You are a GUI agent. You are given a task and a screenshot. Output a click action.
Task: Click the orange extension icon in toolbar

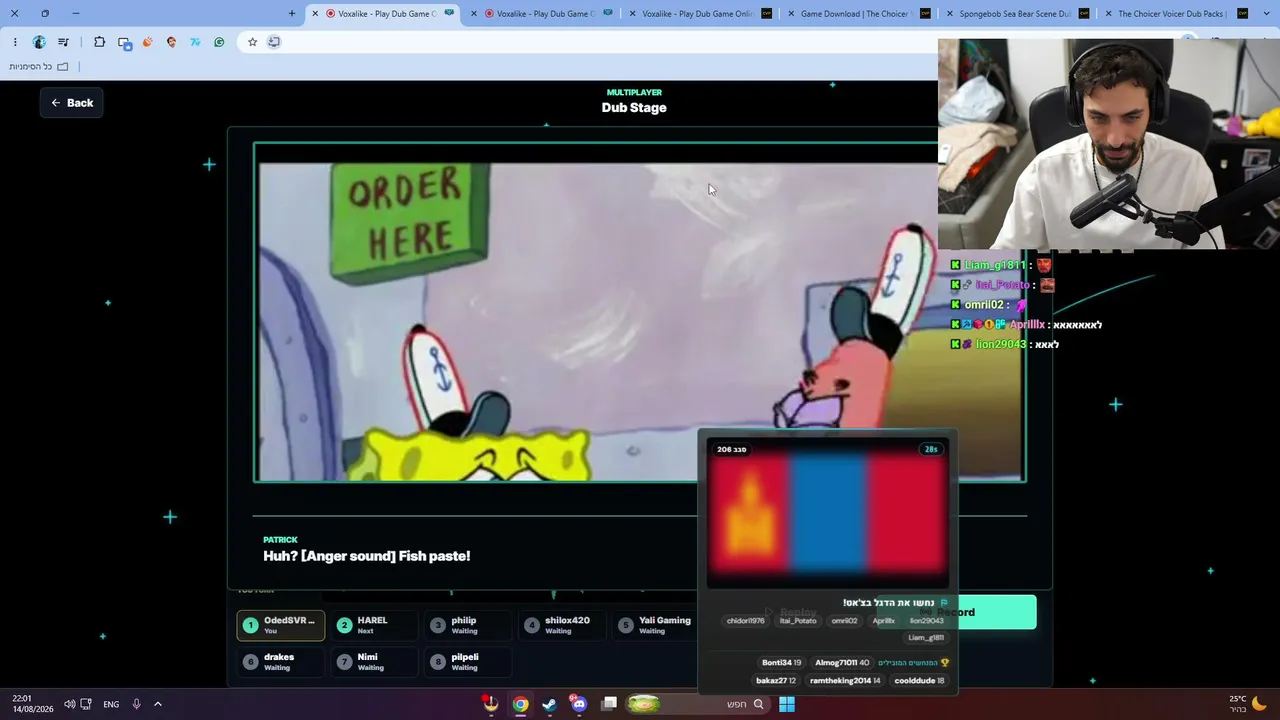148,42
